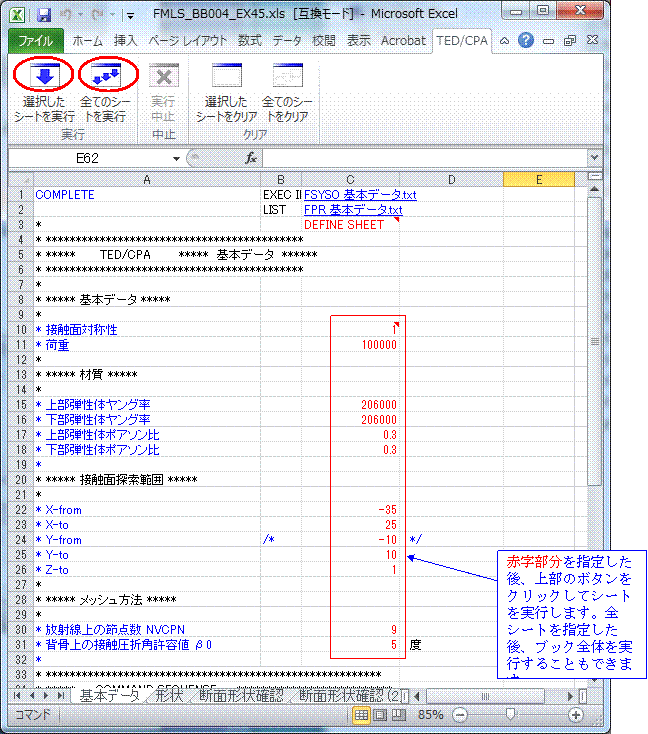Open the 校閲 ribbon tab
648x734 pixels.
(324, 41)
